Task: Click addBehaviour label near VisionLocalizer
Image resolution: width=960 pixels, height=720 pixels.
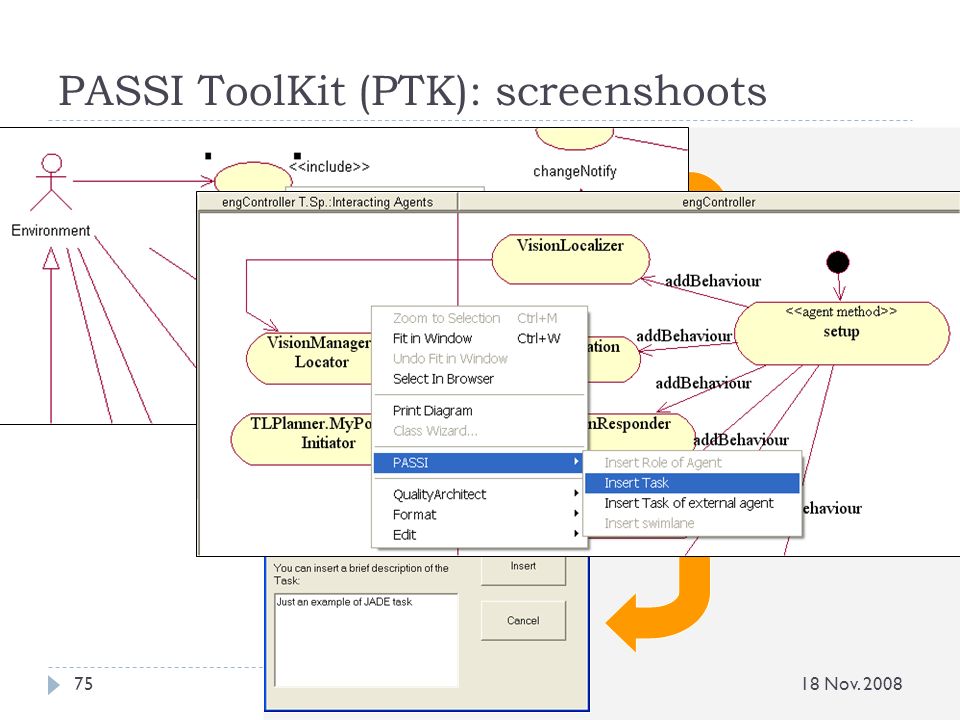Action: tap(713, 281)
